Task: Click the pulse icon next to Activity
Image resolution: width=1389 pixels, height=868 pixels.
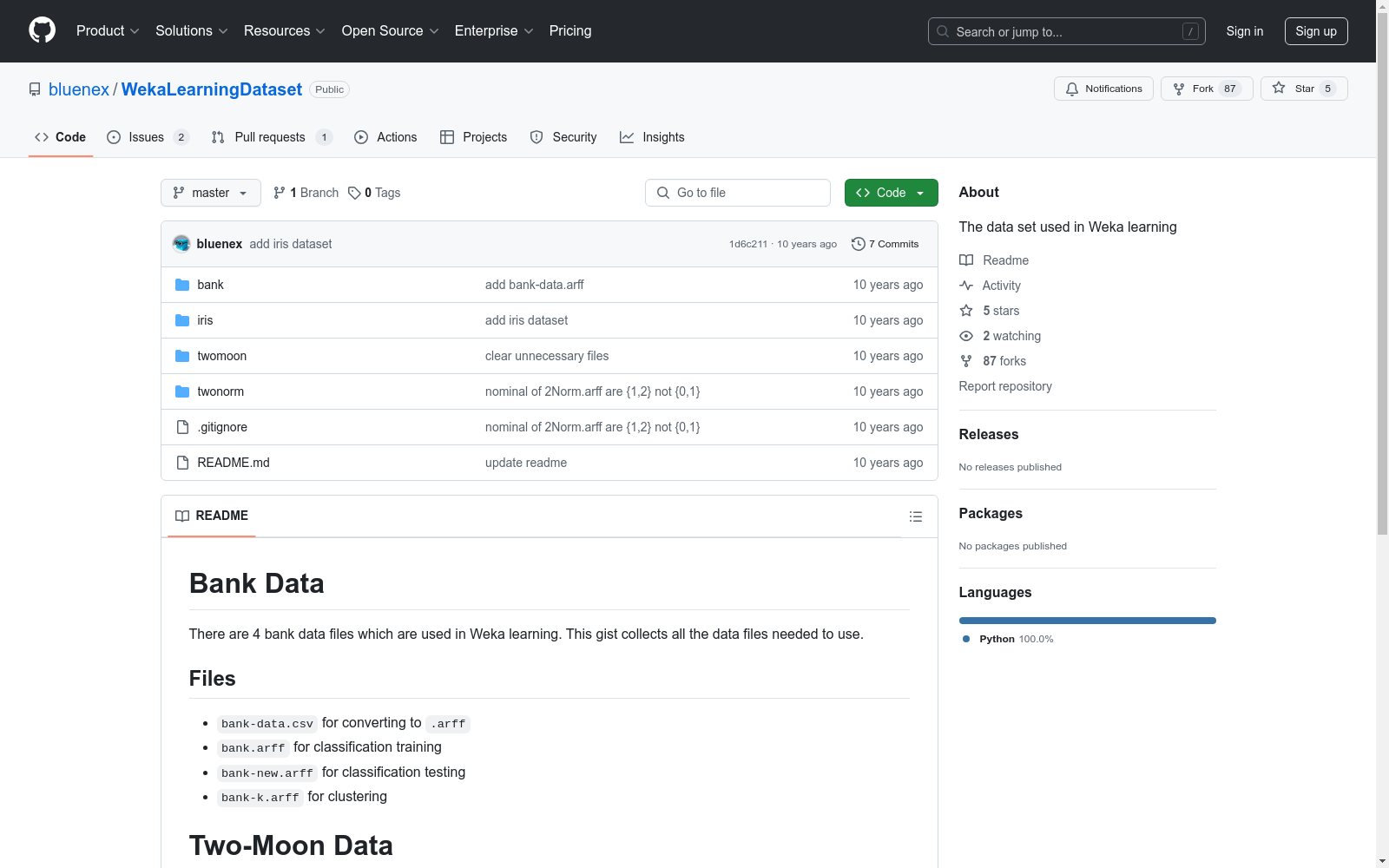Action: (x=966, y=286)
